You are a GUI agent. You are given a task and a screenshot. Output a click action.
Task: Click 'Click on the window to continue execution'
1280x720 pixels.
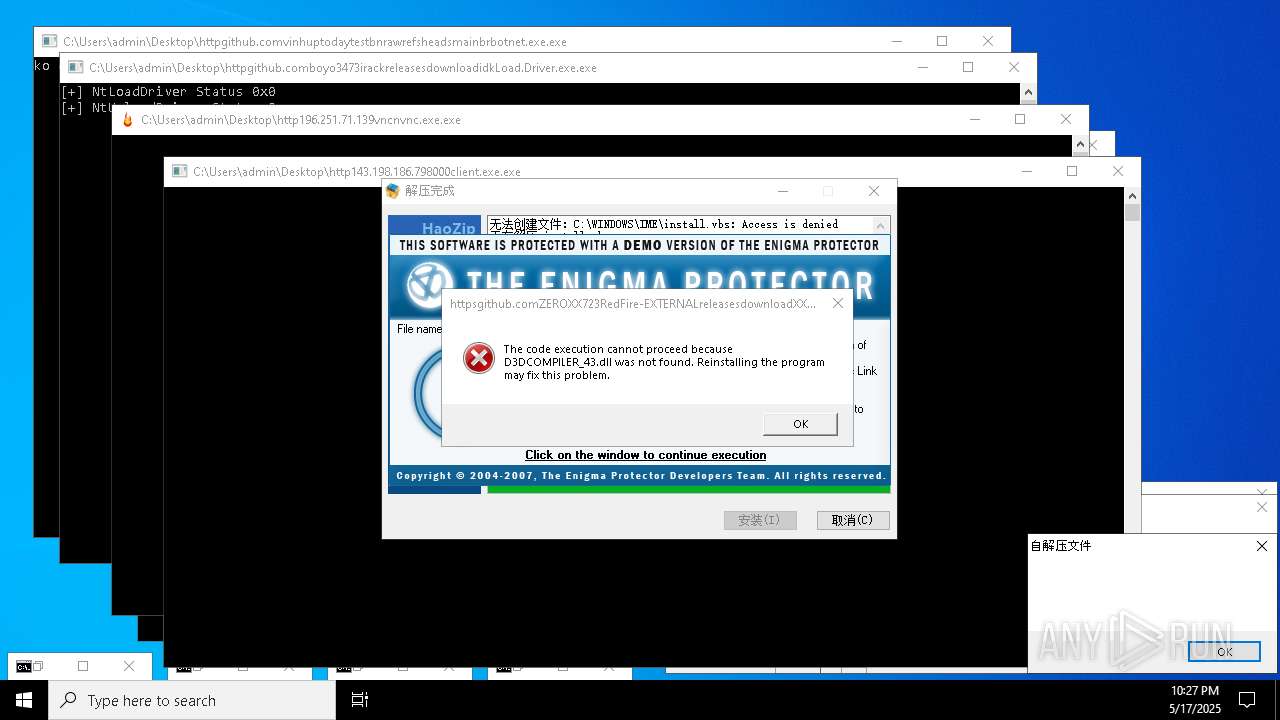tap(646, 455)
